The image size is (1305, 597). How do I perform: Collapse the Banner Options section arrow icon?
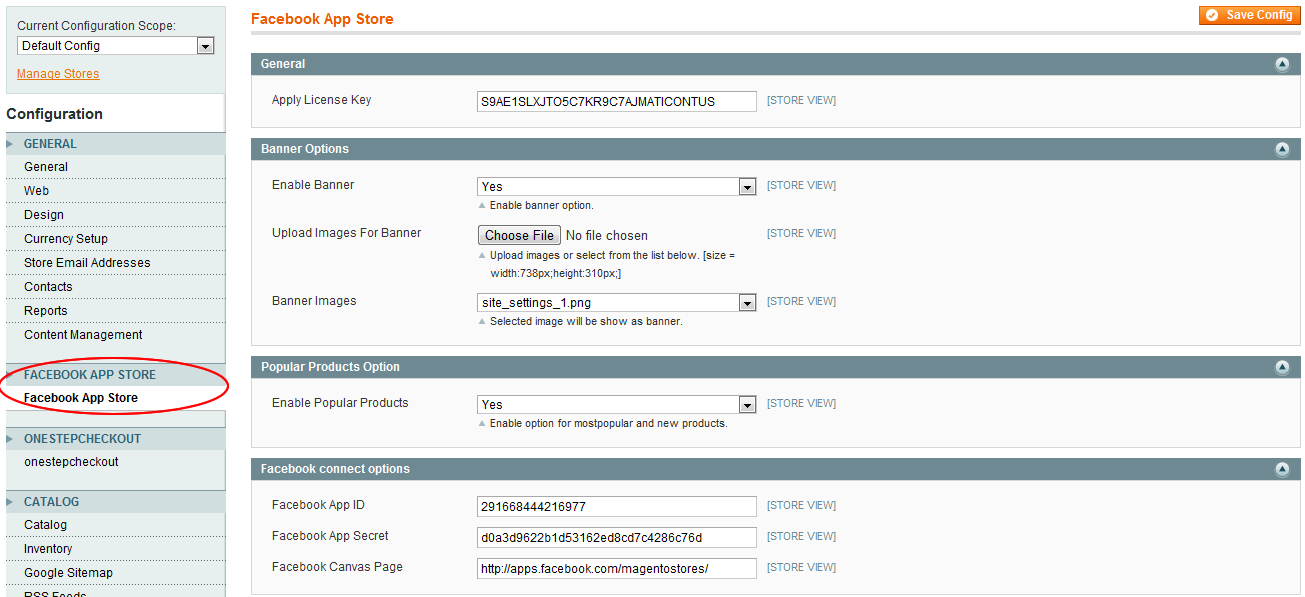(1282, 149)
